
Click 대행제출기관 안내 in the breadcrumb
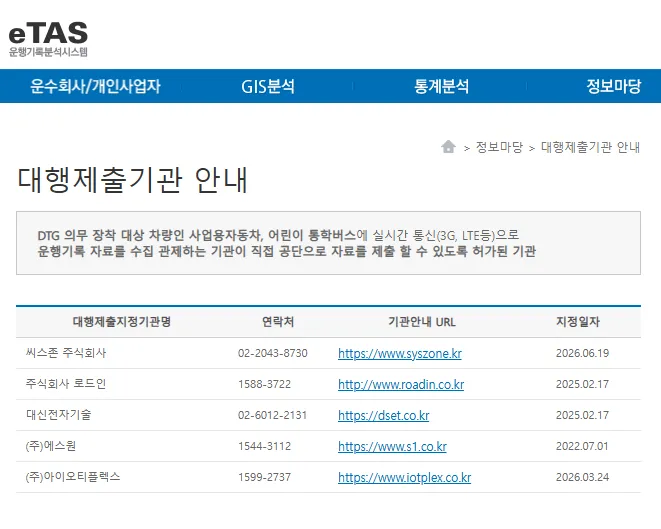pos(590,147)
